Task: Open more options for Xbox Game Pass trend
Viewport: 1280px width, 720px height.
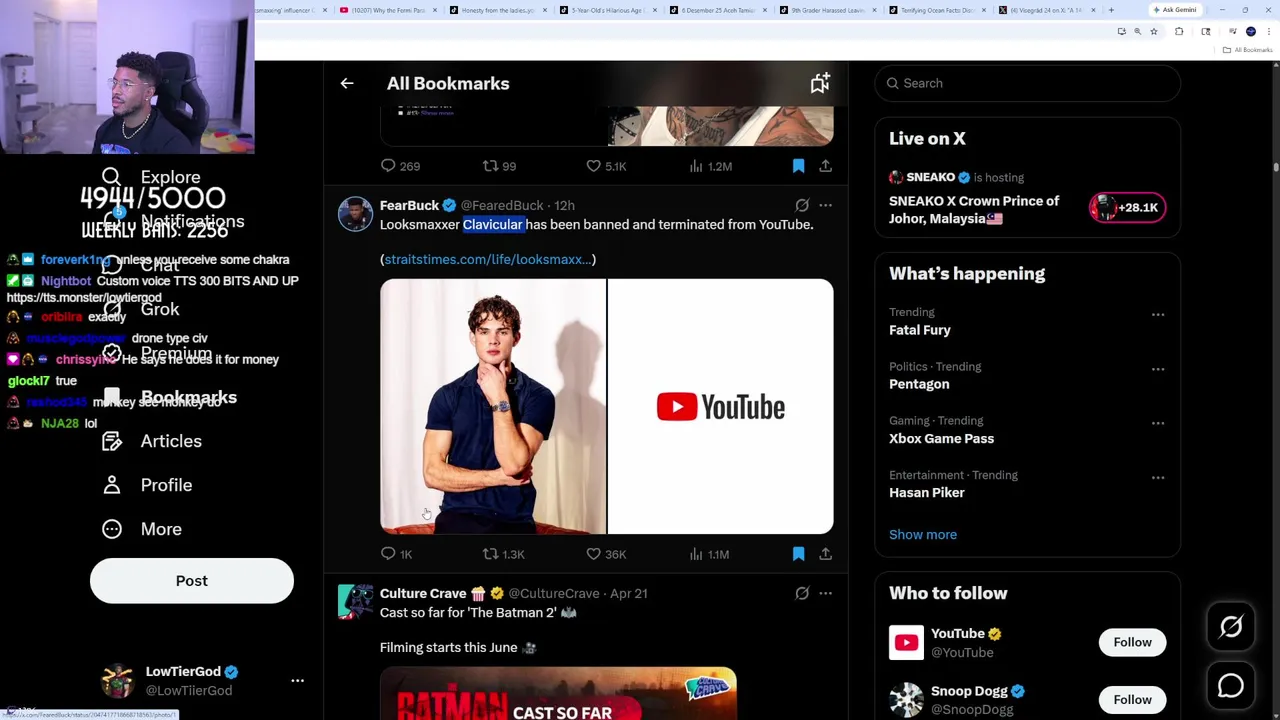Action: click(x=1158, y=423)
